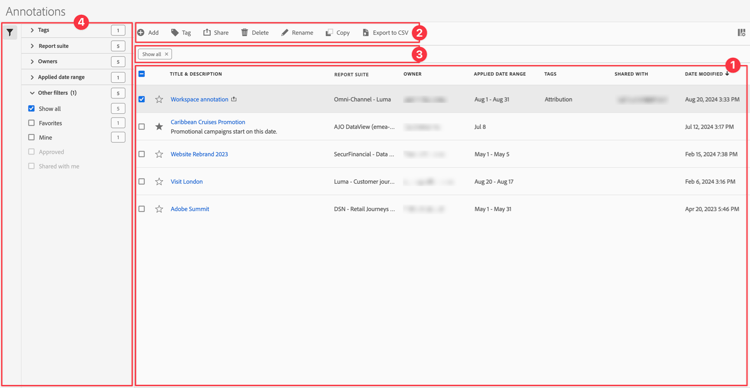Click the Attribution tag cell
The image size is (750, 388).
558,100
